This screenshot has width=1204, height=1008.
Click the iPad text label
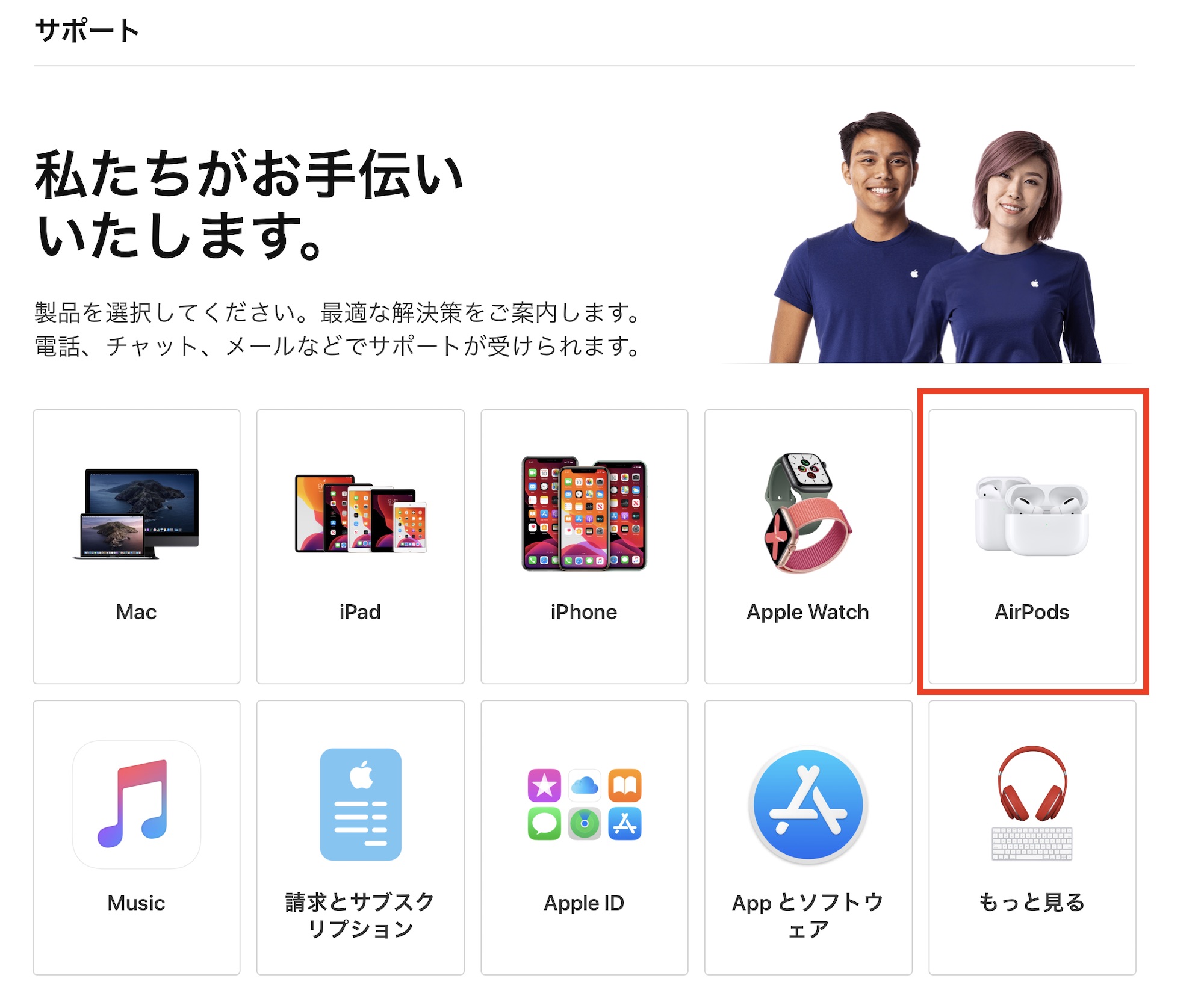click(360, 612)
